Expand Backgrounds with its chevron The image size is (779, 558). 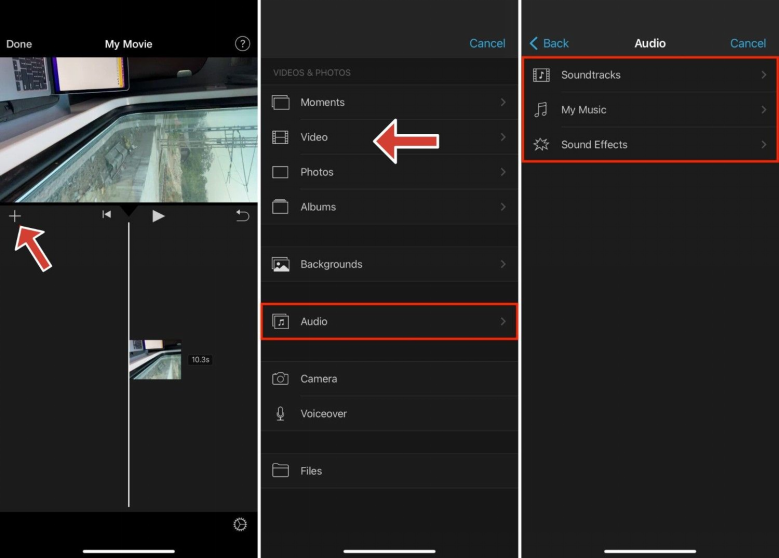click(503, 264)
